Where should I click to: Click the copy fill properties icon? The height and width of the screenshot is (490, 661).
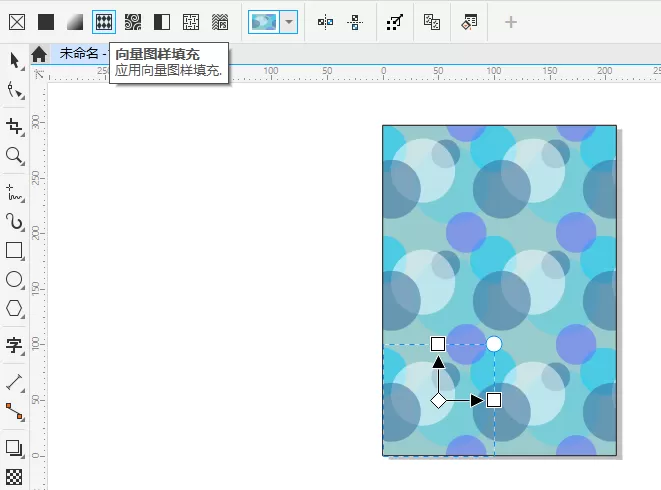(x=432, y=22)
